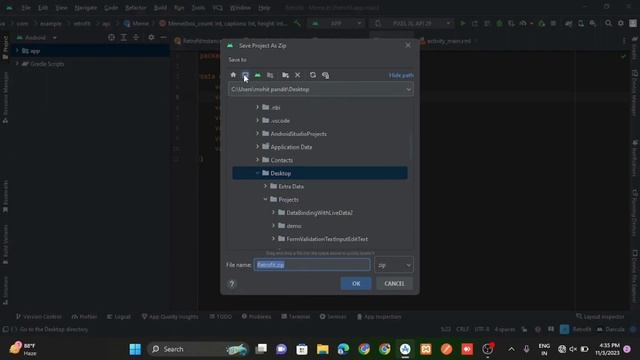The width and height of the screenshot is (640, 360).
Task: Open the path history dropdown arrow
Action: point(408,89)
